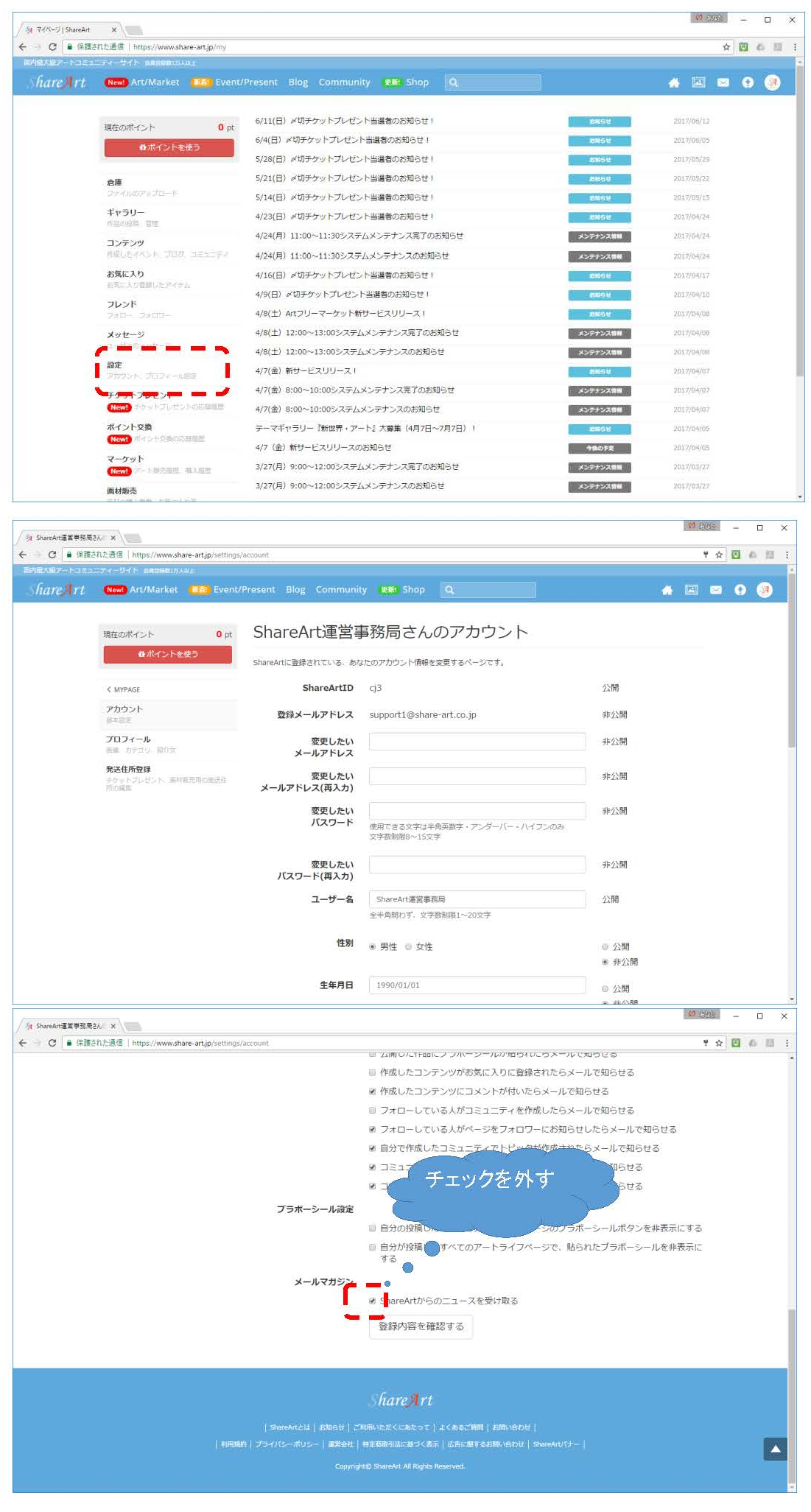Screen dimensions: 811x1512
Task: Open Art/Market menu in the top window
Action: 155,82
